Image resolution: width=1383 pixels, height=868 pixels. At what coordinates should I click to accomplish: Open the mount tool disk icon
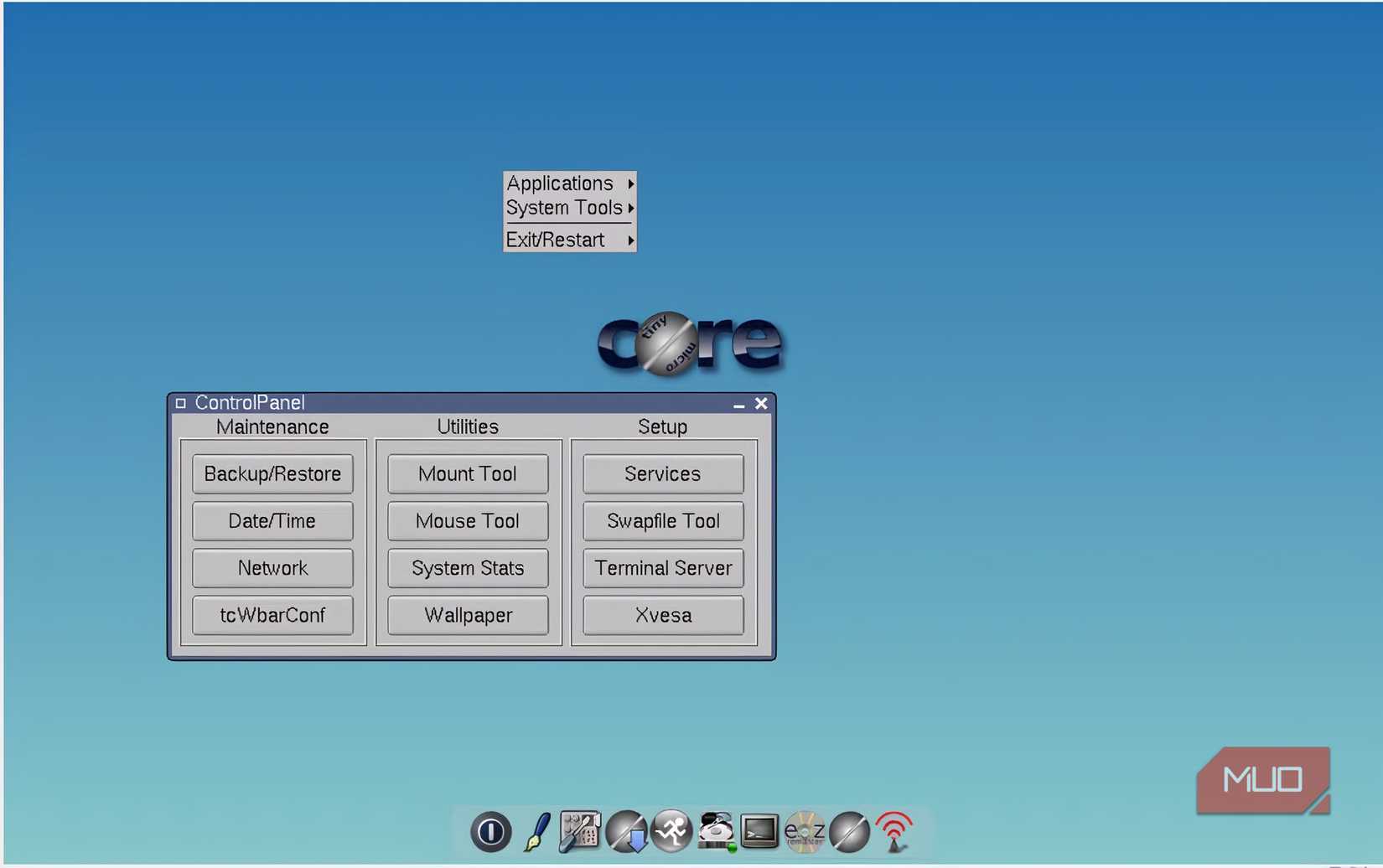(x=716, y=831)
